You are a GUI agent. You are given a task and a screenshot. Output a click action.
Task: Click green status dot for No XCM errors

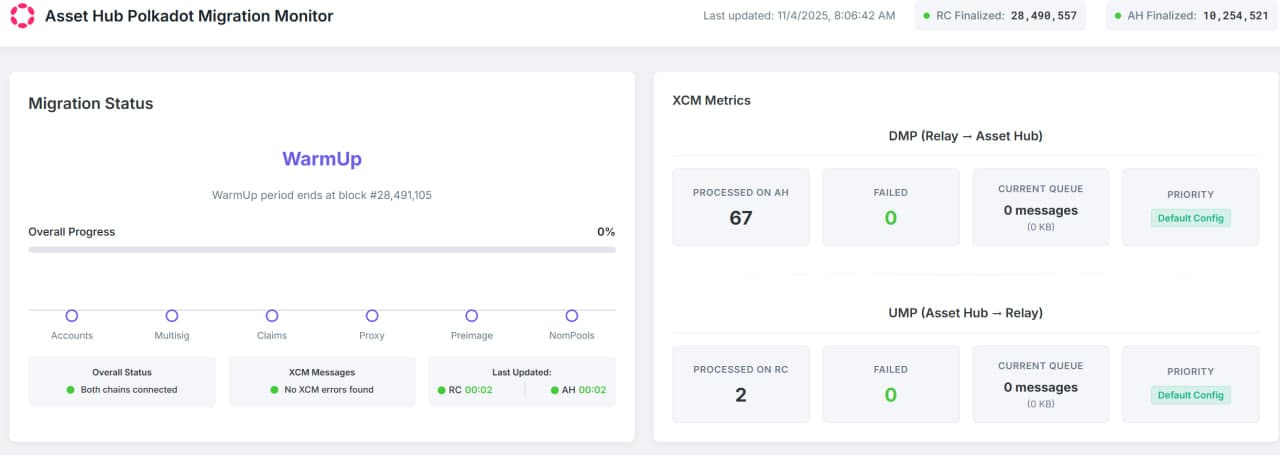point(275,390)
